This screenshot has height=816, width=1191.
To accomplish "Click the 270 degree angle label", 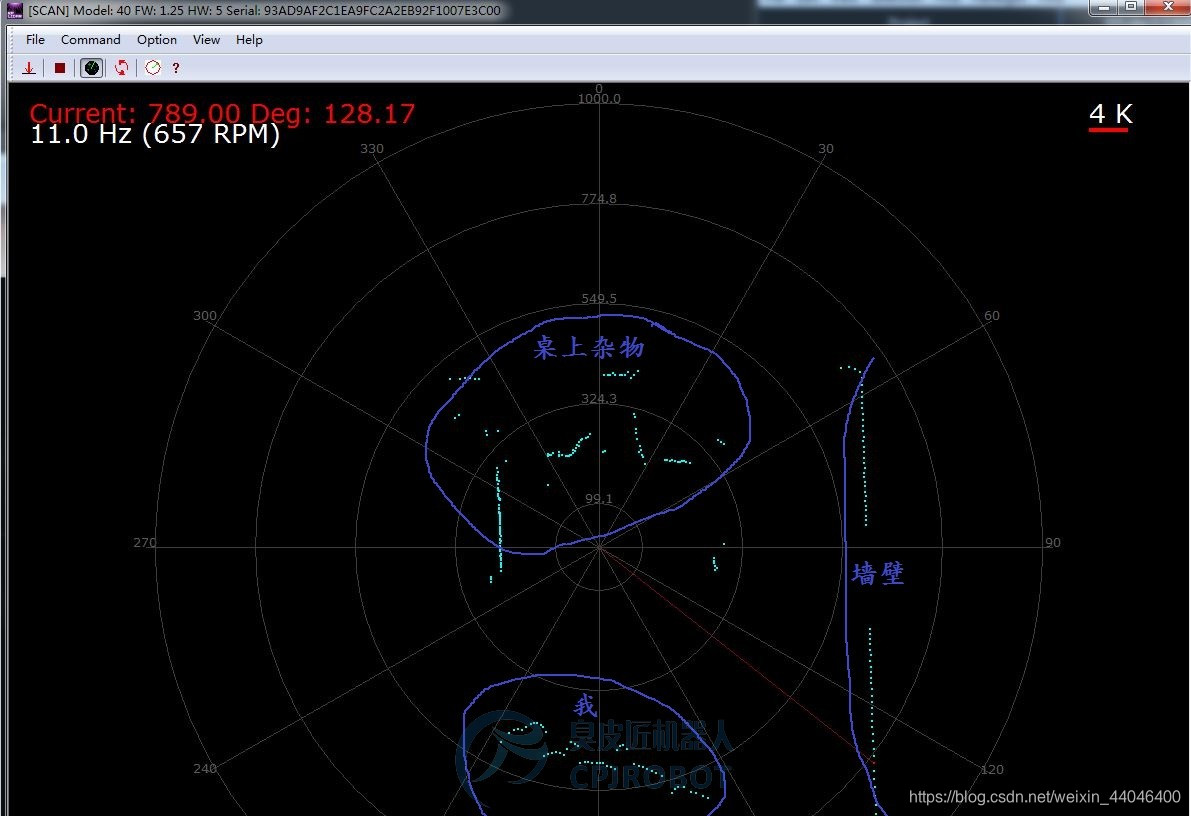I will [144, 542].
